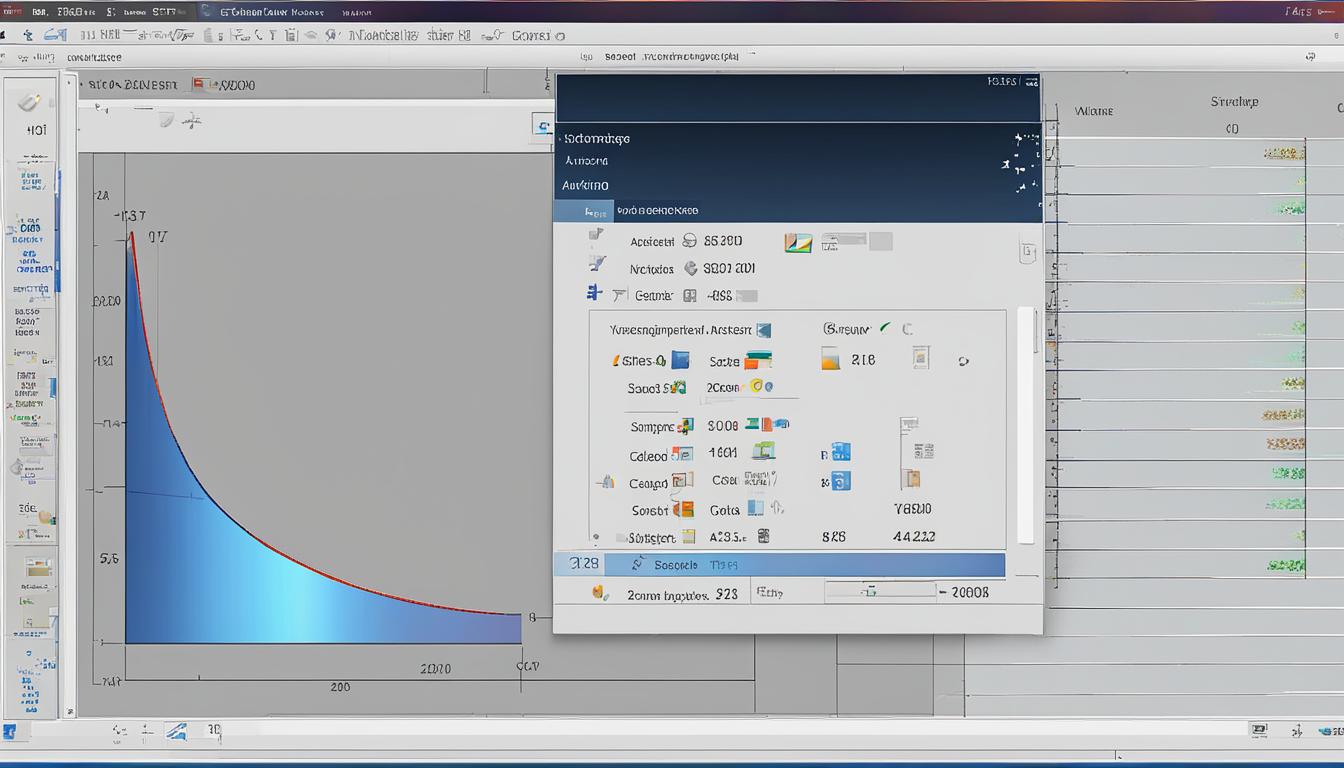This screenshot has height=768, width=1344.
Task: Open the small dropdown button at dialog's top-left edge
Action: pyautogui.click(x=541, y=126)
